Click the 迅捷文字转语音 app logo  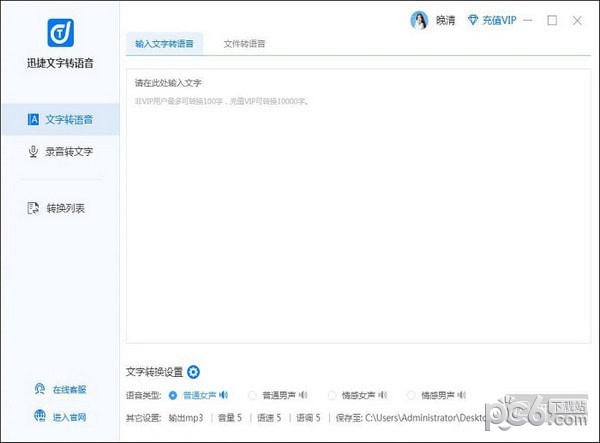(x=60, y=33)
